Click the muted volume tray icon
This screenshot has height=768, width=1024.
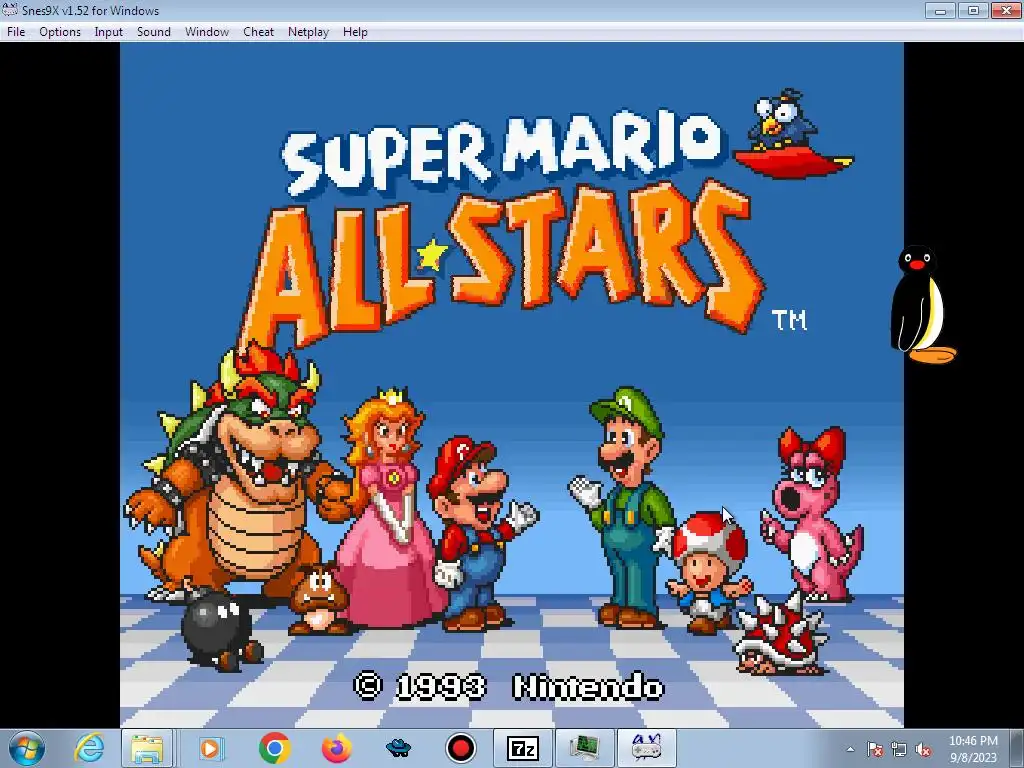pos(923,750)
